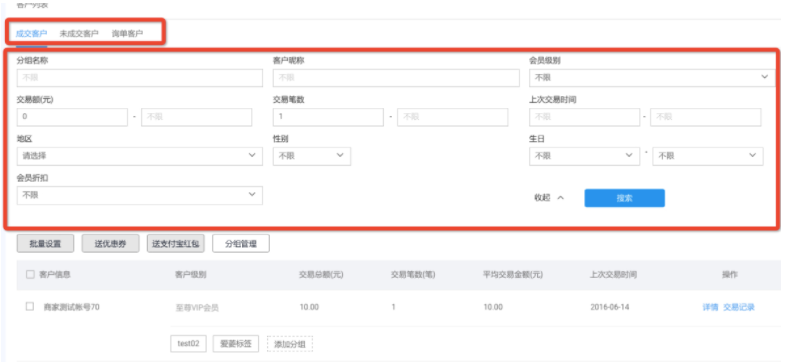Click the 交易笔数 maximum input field
The width and height of the screenshot is (785, 363).
(x=453, y=117)
